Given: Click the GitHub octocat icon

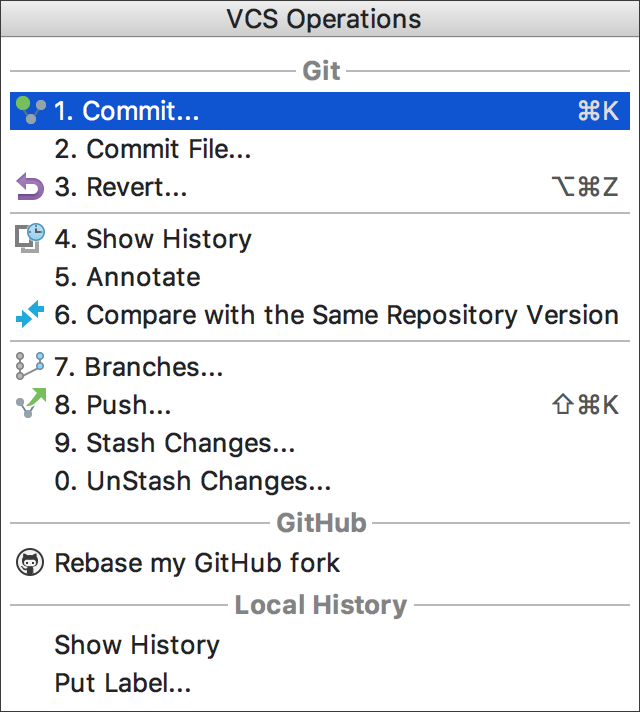Looking at the screenshot, I should point(30,562).
